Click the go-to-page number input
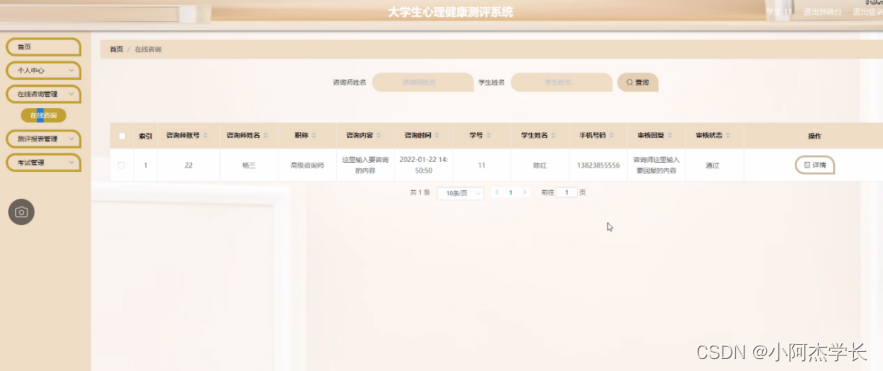The width and height of the screenshot is (883, 371). tap(567, 193)
